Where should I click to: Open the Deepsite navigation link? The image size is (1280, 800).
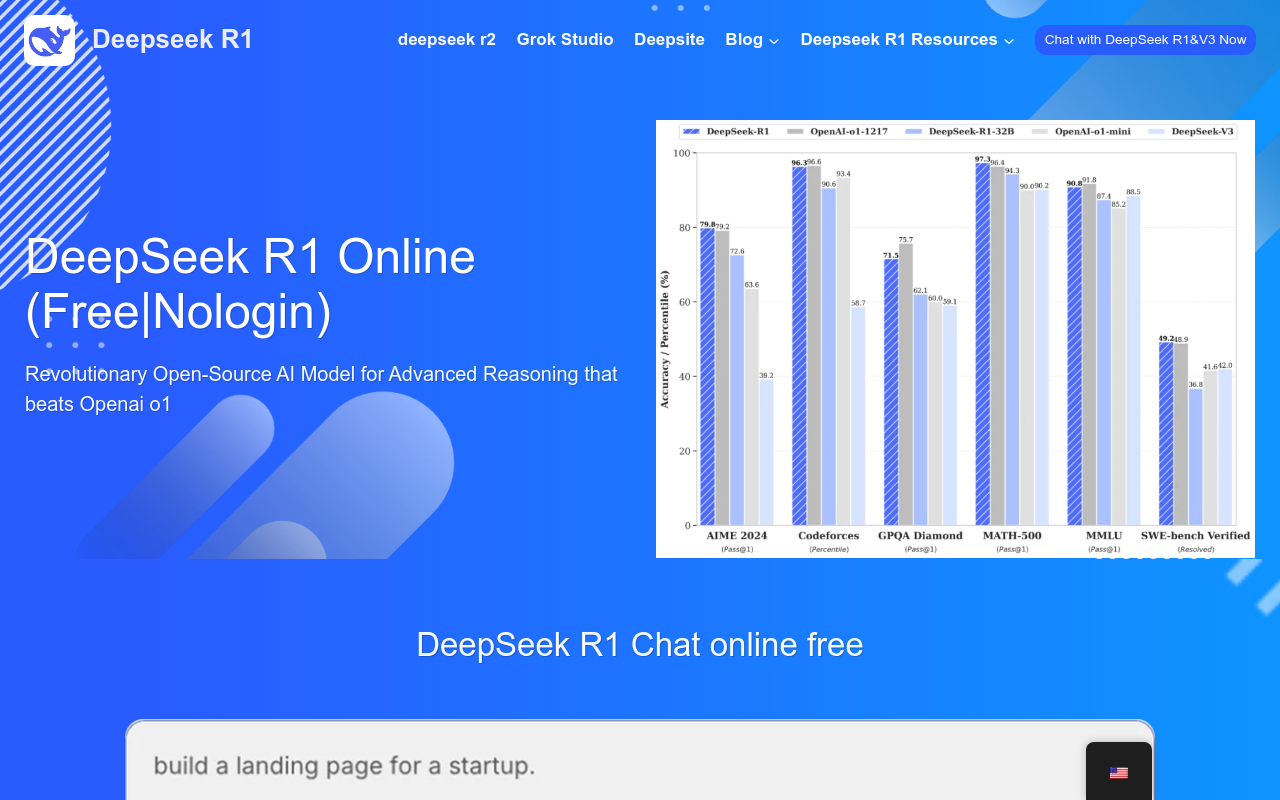click(669, 40)
